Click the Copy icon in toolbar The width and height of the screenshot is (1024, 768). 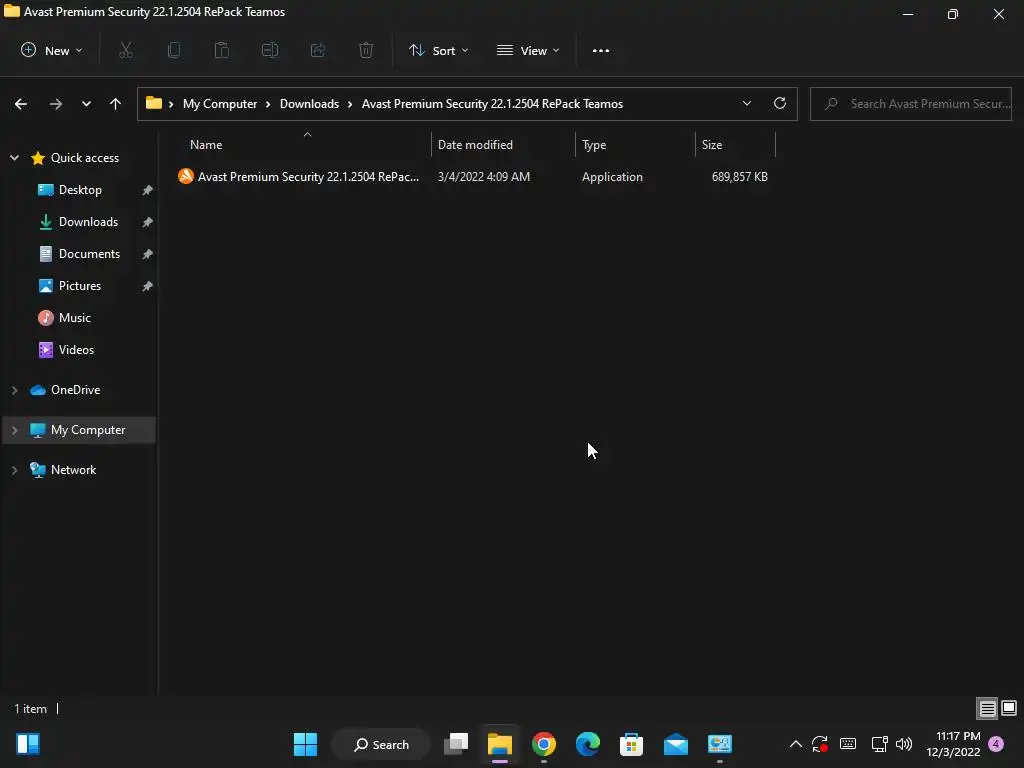174,50
